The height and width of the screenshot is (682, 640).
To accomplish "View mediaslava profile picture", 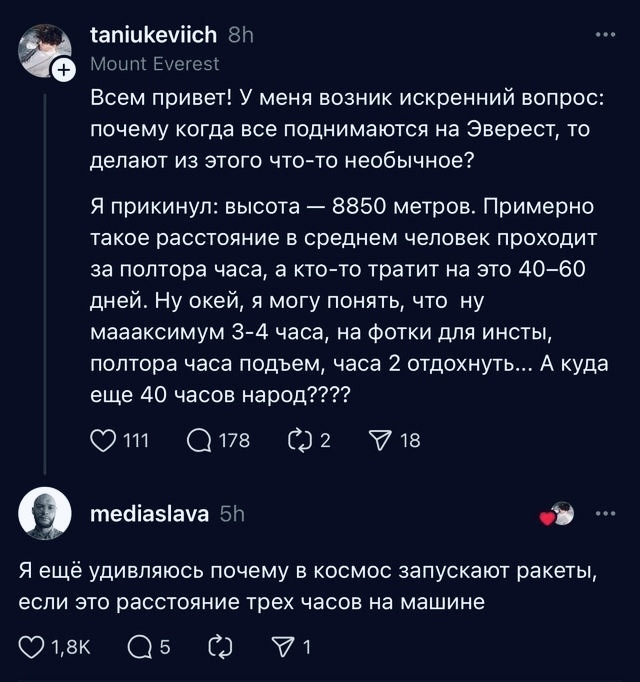I will 45,514.
